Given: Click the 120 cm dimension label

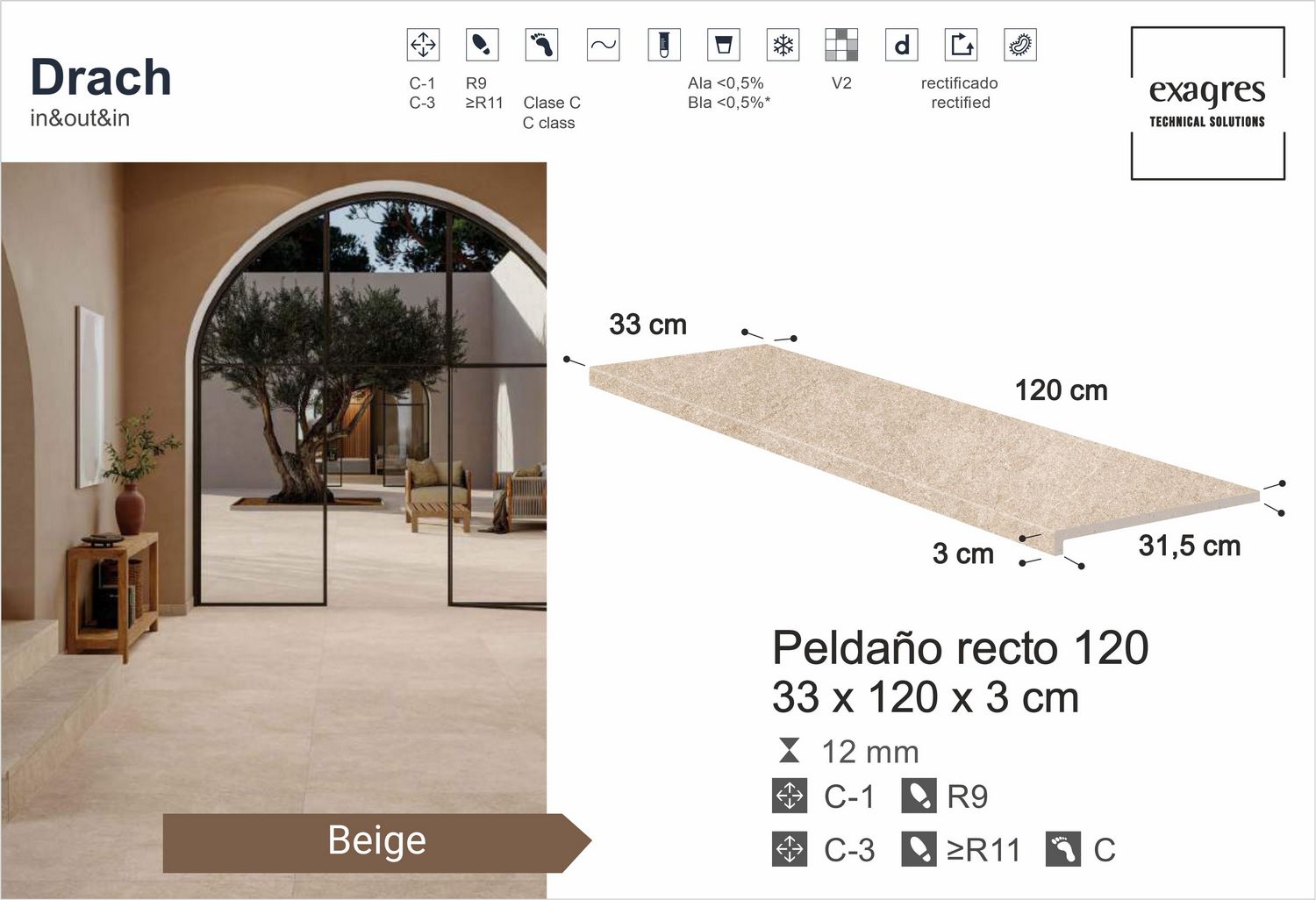Looking at the screenshot, I should pyautogui.click(x=1062, y=390).
